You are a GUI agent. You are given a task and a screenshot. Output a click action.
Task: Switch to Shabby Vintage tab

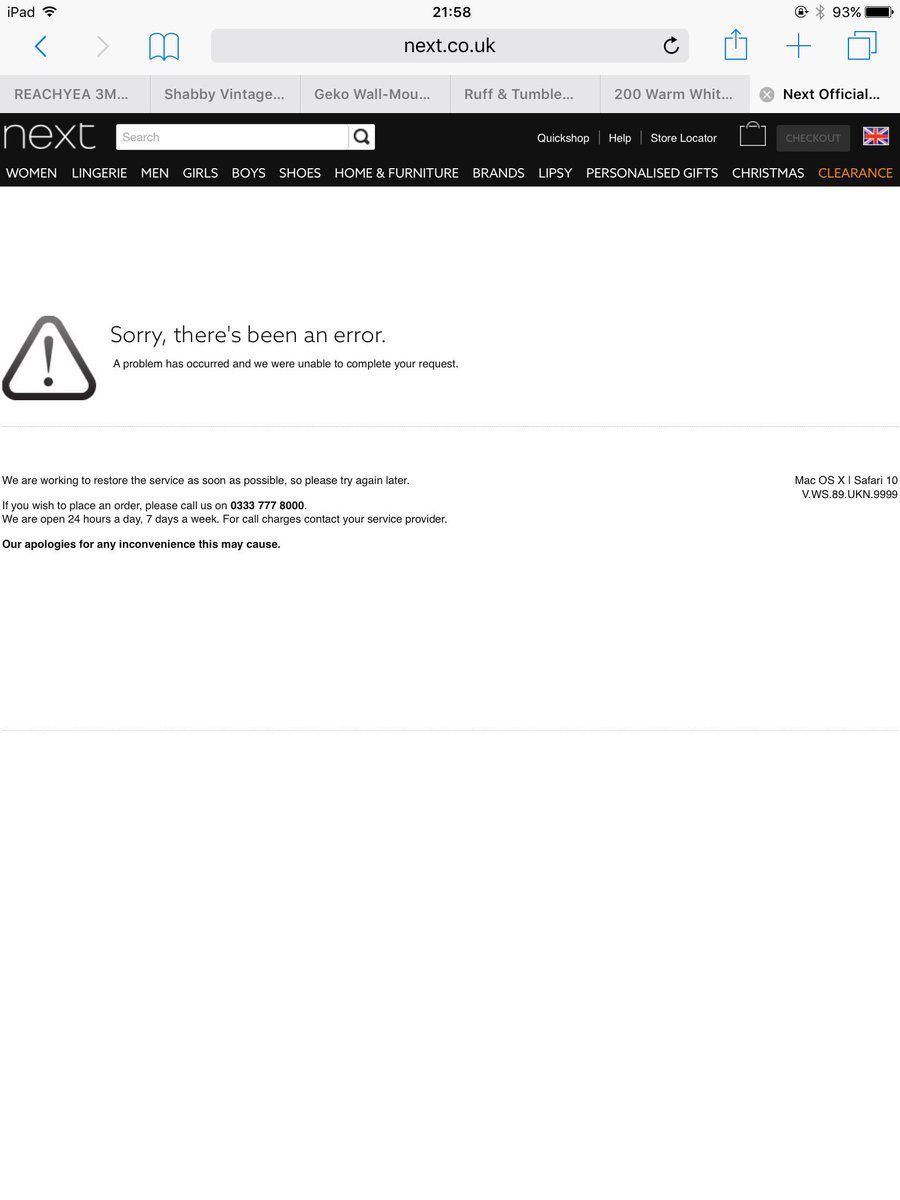tap(225, 94)
